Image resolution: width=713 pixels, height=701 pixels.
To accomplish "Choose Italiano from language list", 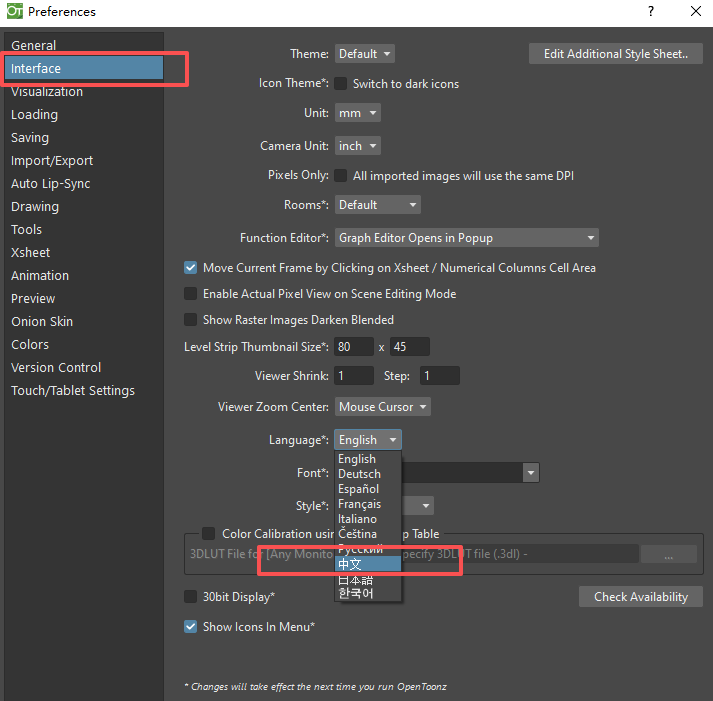I will pos(368,519).
